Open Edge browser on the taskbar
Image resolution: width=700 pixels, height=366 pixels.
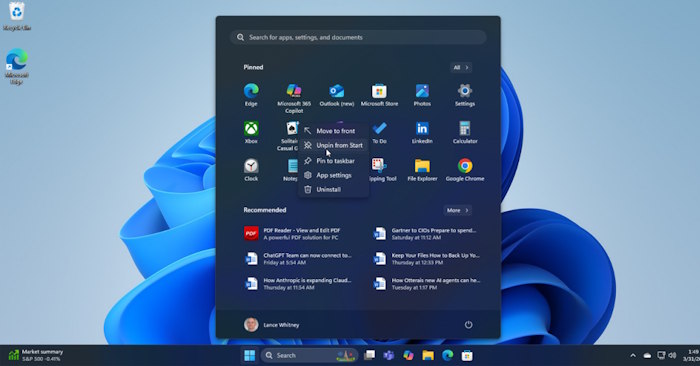pyautogui.click(x=447, y=355)
